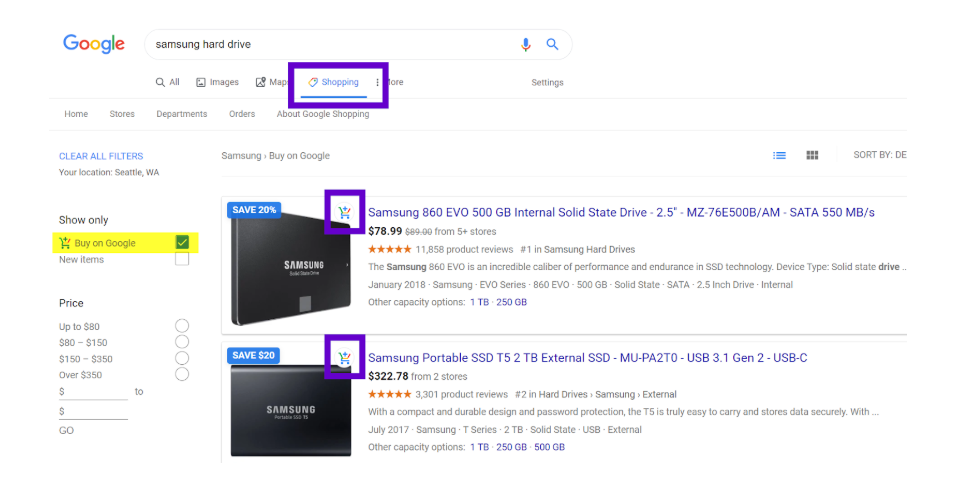Select the Up to $80 price option
This screenshot has height=489, width=962.
click(x=182, y=326)
